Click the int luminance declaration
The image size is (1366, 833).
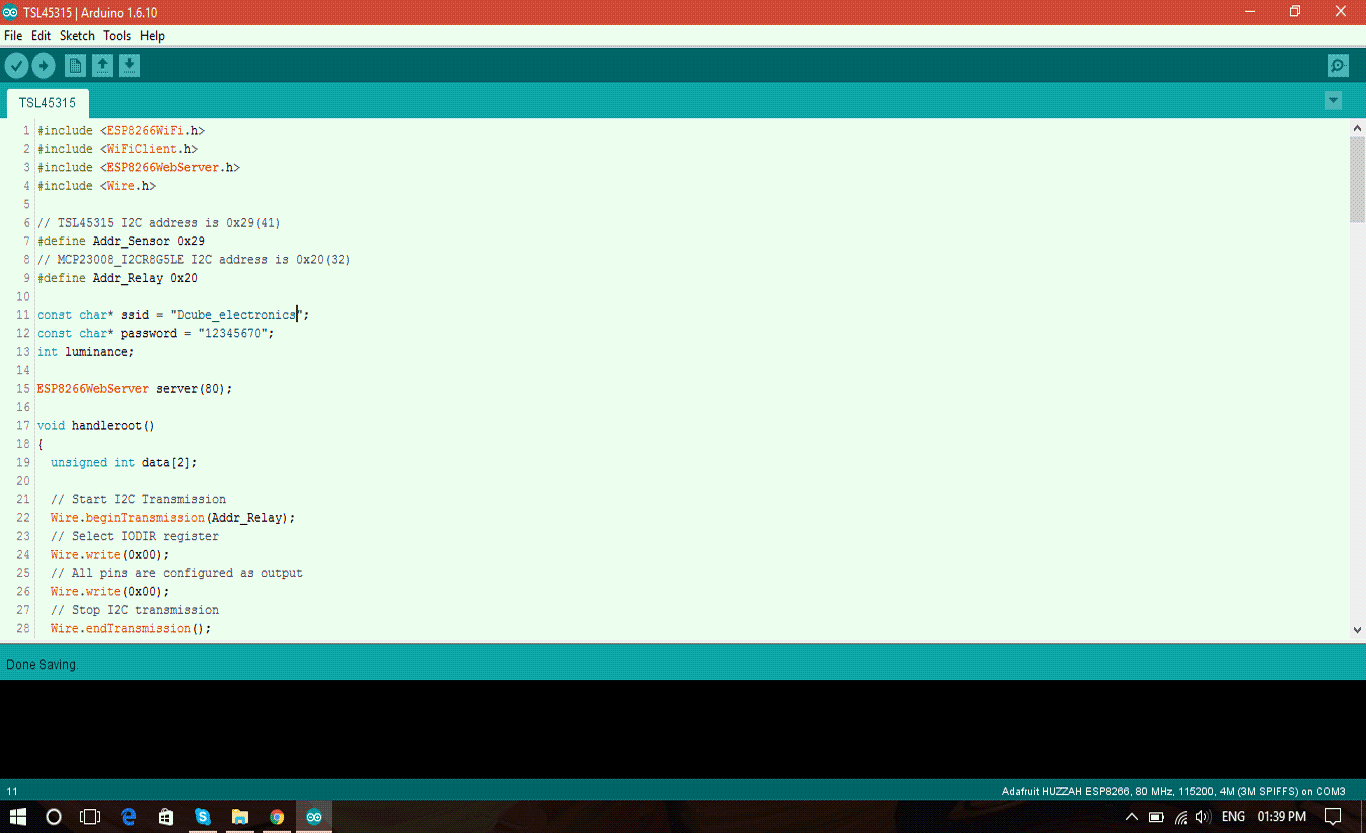(85, 352)
